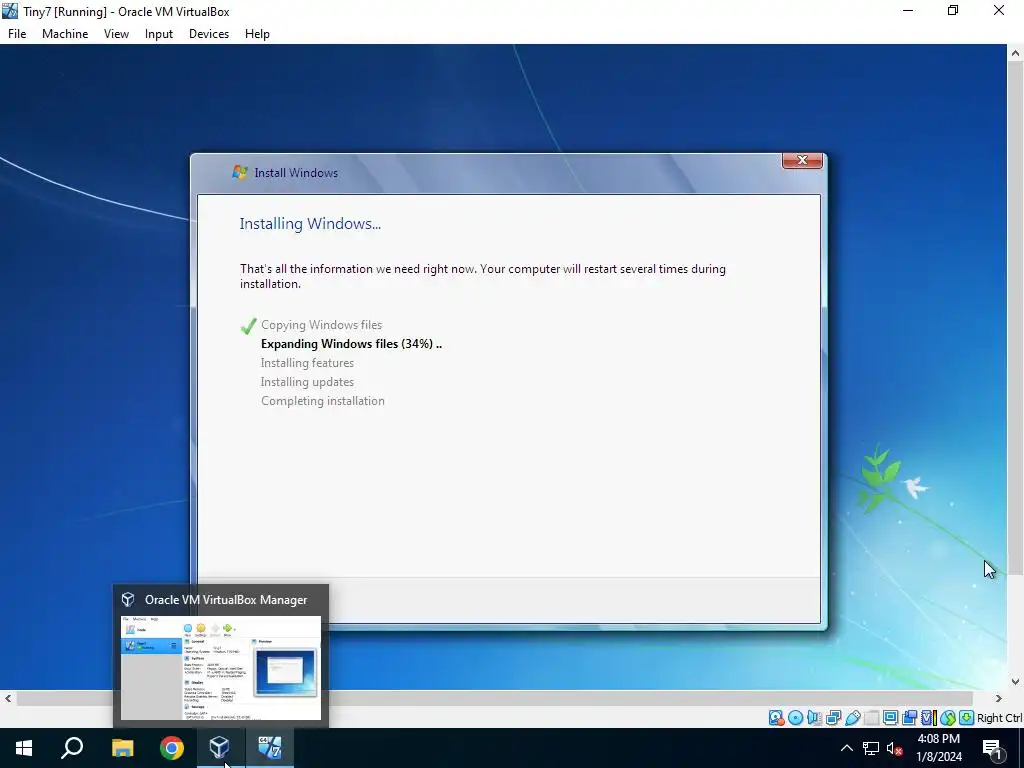Click the VirtualBox Manager taskbar icon

click(x=220, y=748)
